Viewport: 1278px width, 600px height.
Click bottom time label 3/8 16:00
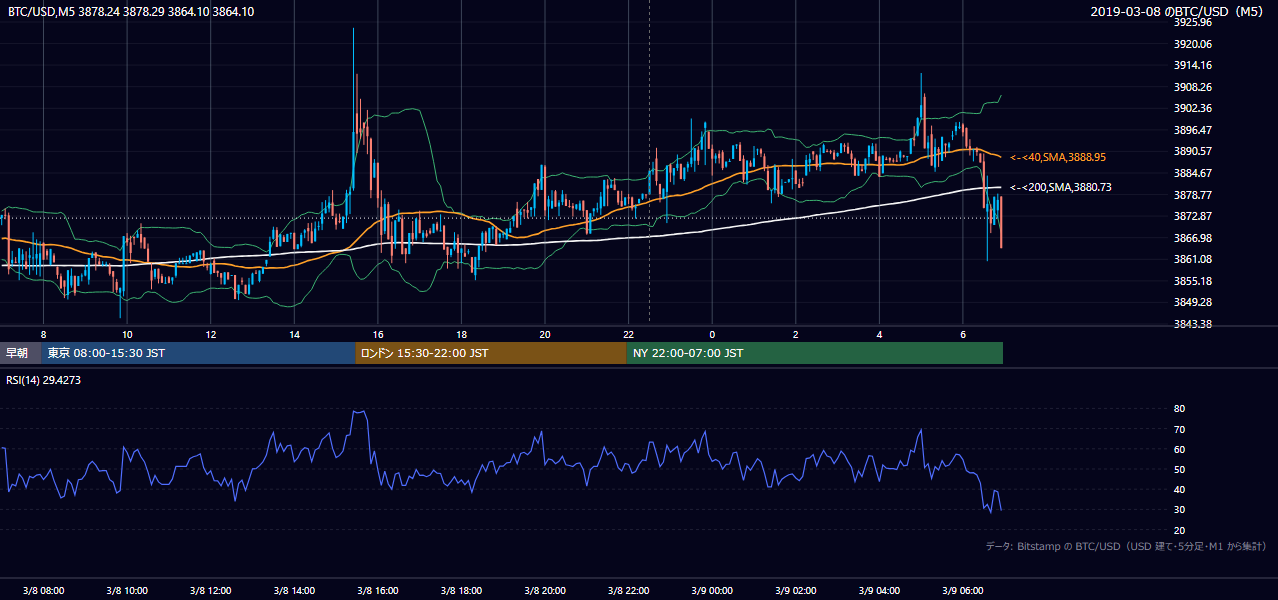pos(378,590)
